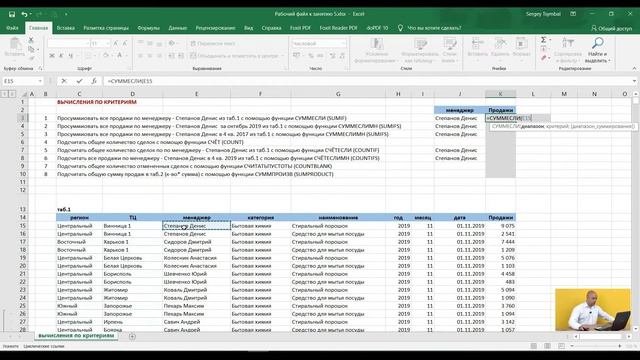Viewport: 640px width, 360px height.
Task: Click the vertical scrollbar down arrow
Action: pyautogui.click(x=636, y=328)
